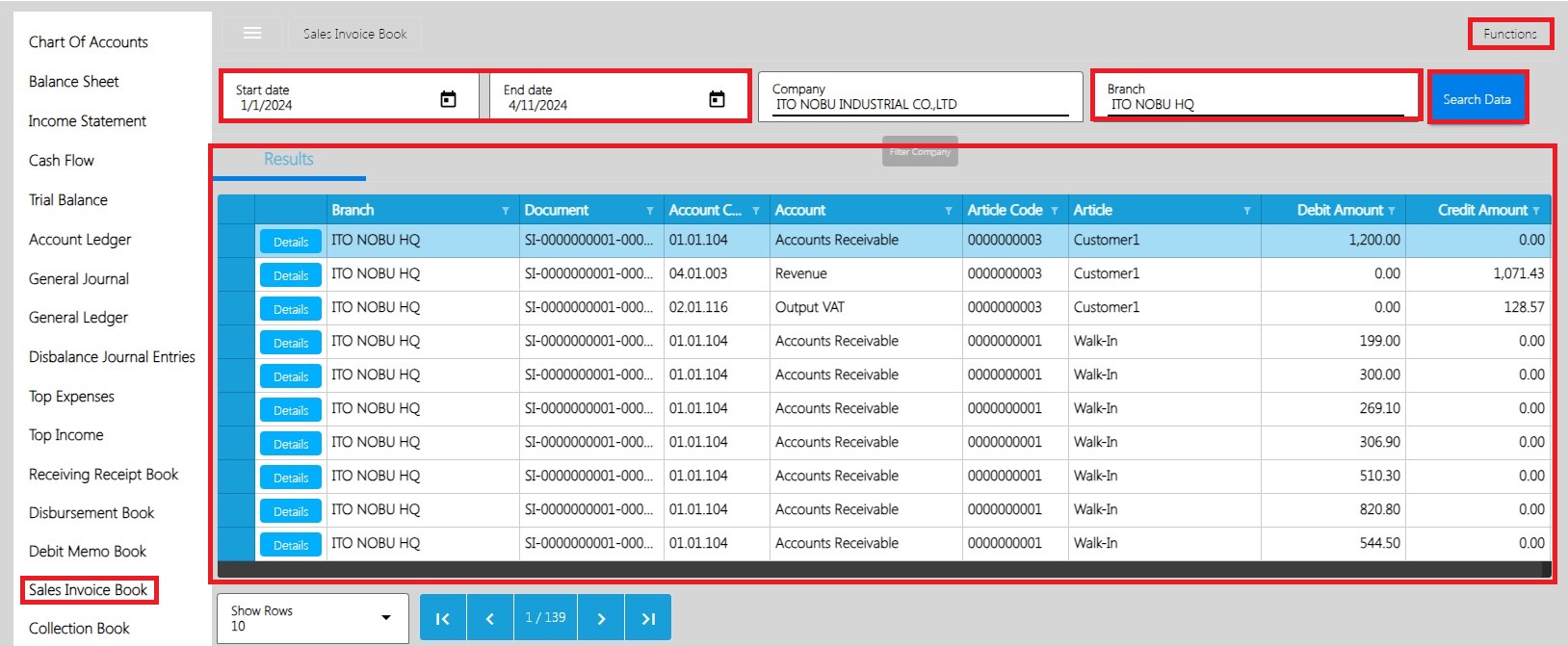Open Details for the 199.00 debit row
The height and width of the screenshot is (646, 1568).
(291, 343)
